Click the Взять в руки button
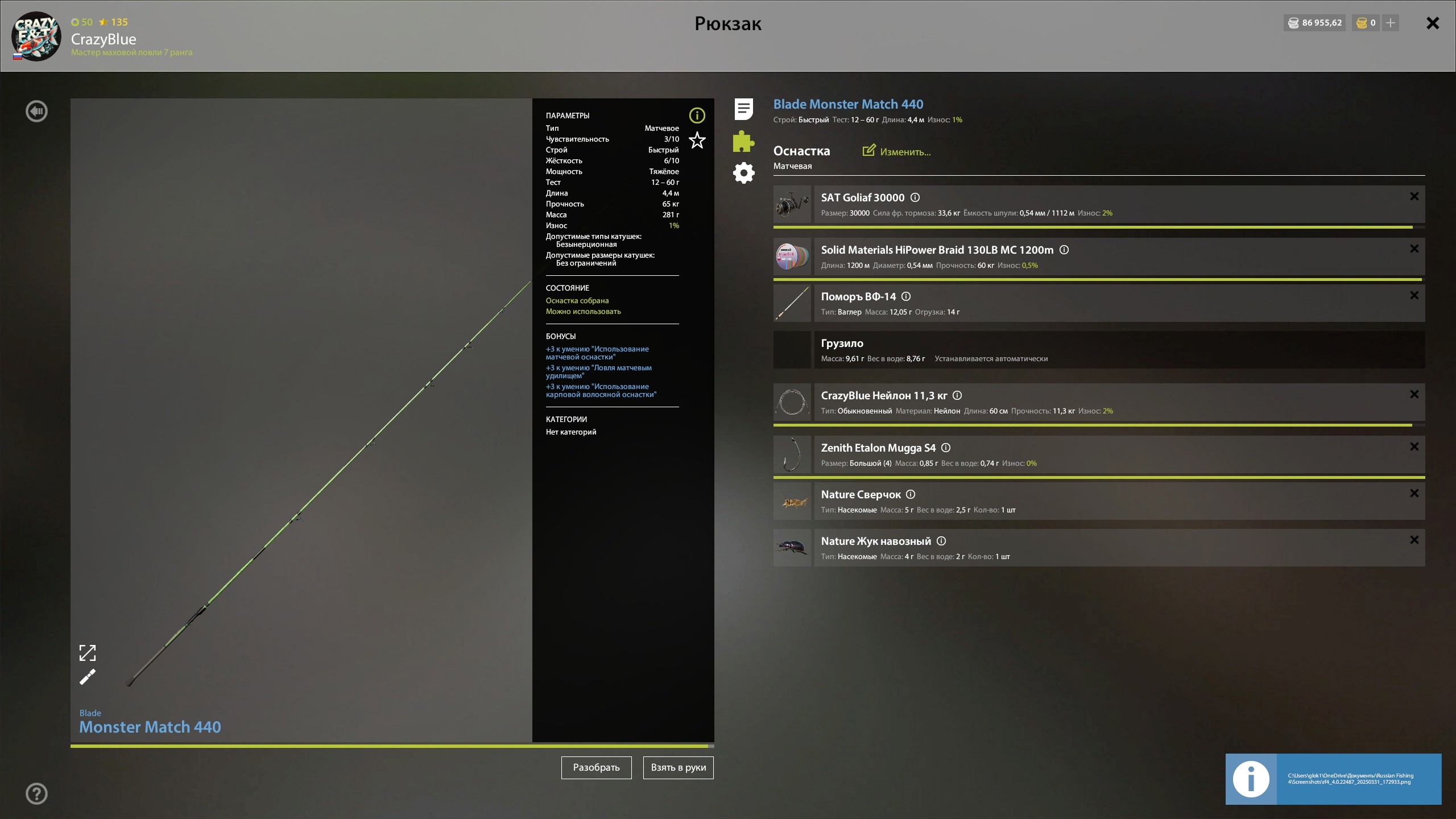 (x=678, y=767)
